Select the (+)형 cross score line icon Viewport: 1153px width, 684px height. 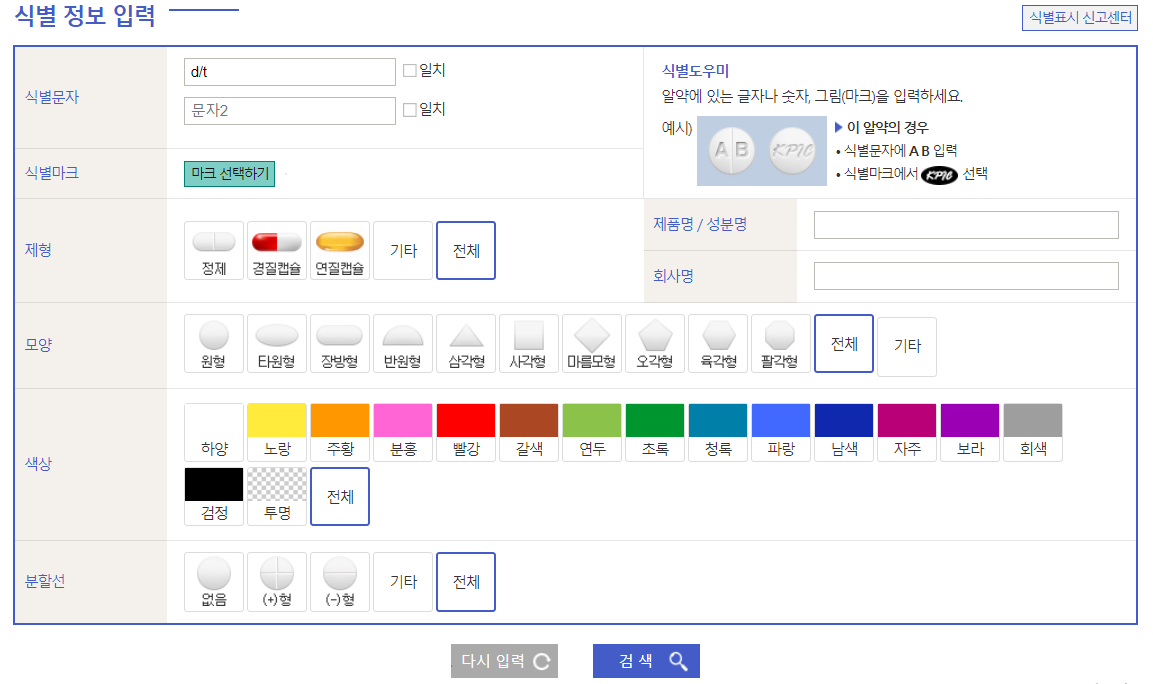[276, 581]
